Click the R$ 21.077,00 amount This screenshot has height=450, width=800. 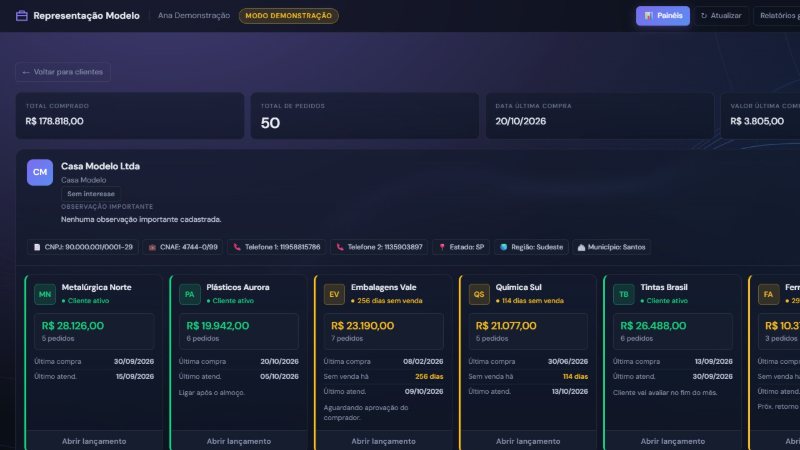(x=506, y=326)
